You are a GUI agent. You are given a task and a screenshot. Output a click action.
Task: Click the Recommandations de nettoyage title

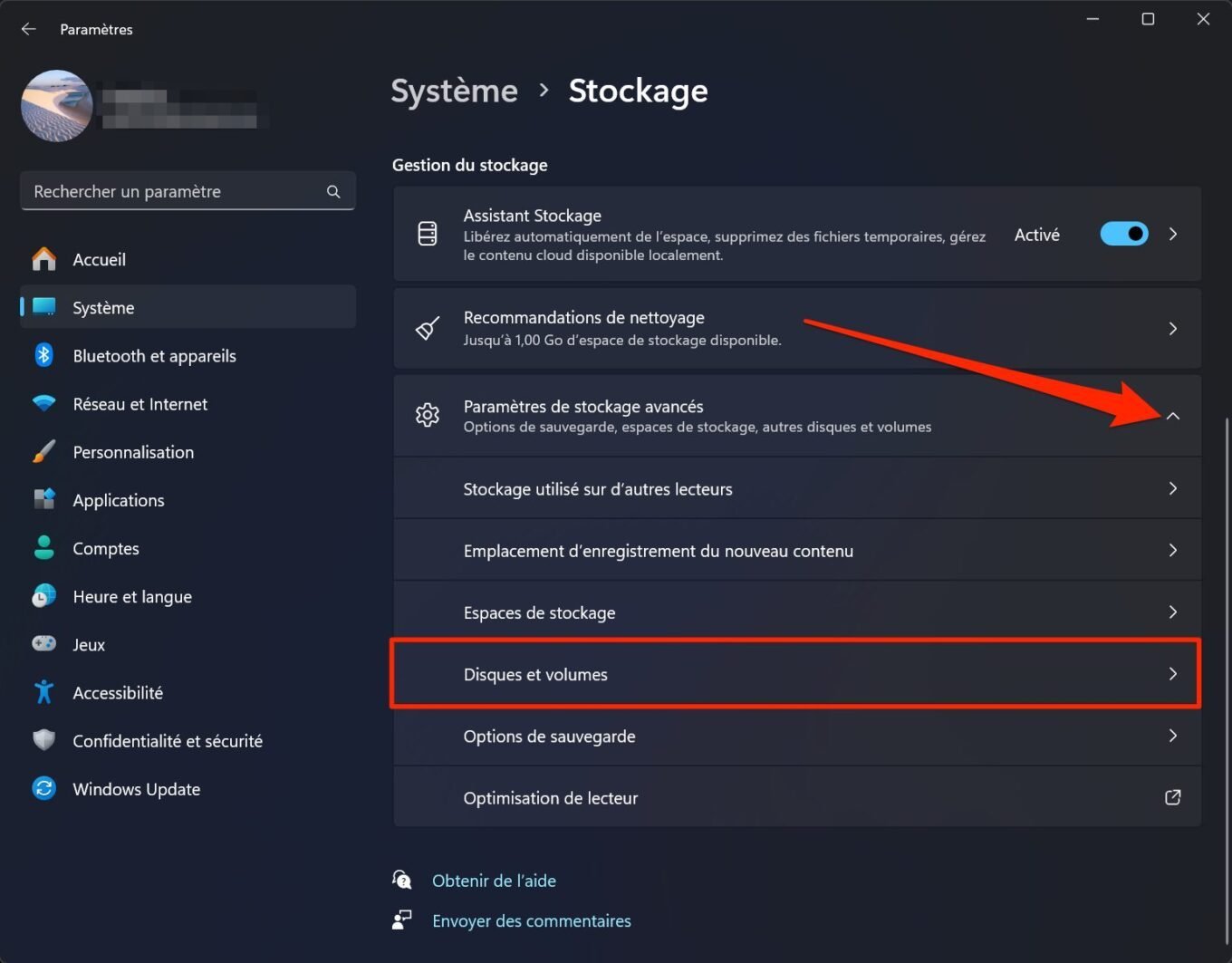[583, 318]
